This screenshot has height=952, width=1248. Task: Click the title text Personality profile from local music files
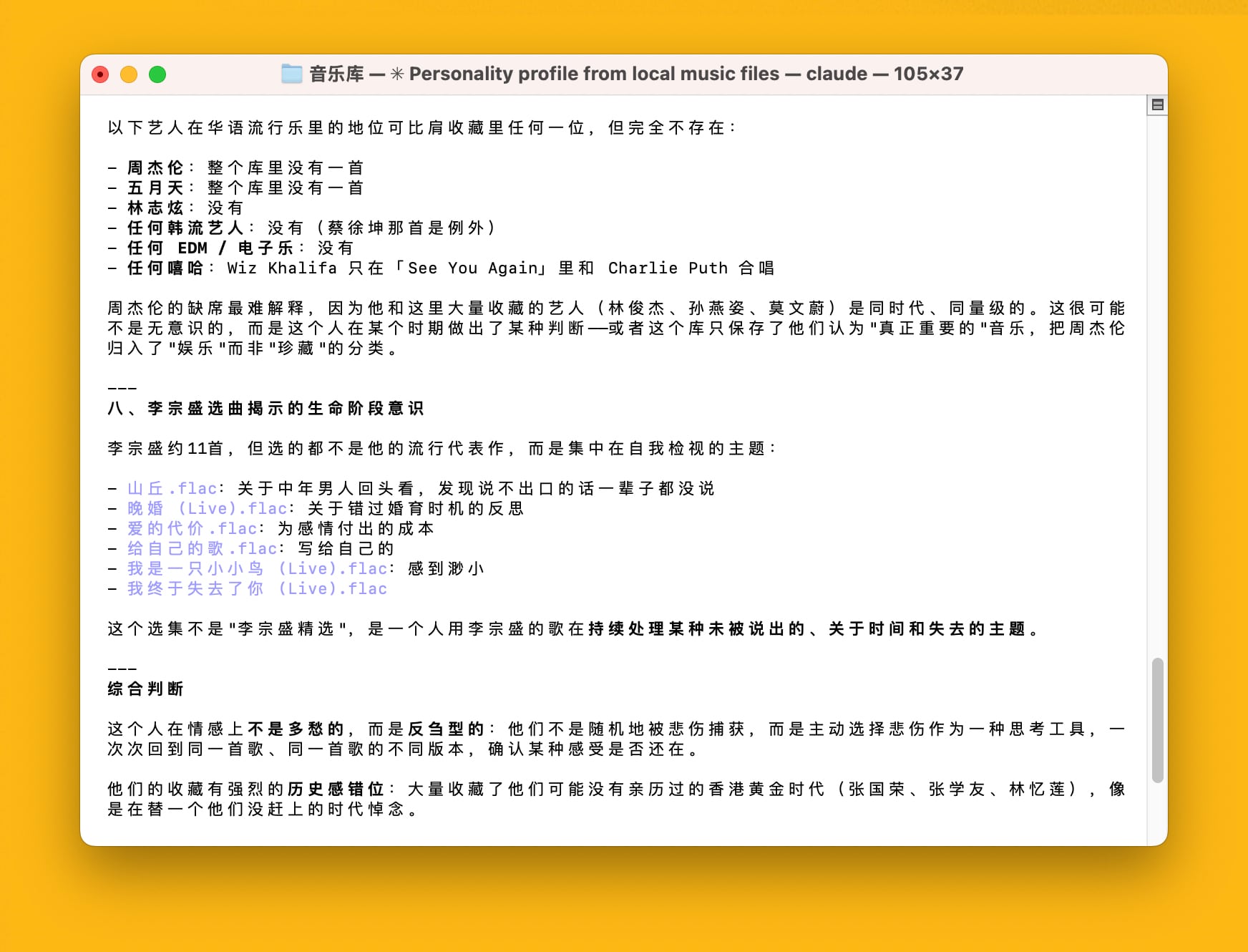point(594,74)
